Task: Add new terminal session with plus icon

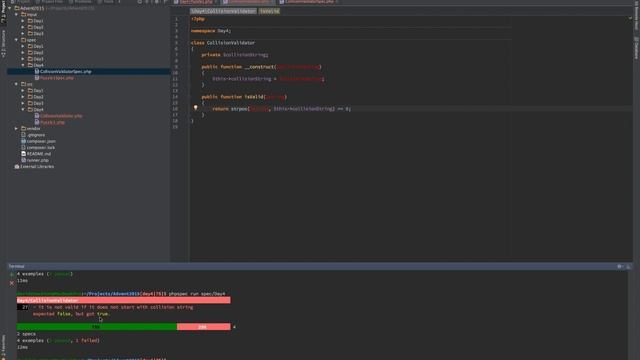Action: (x=11, y=274)
